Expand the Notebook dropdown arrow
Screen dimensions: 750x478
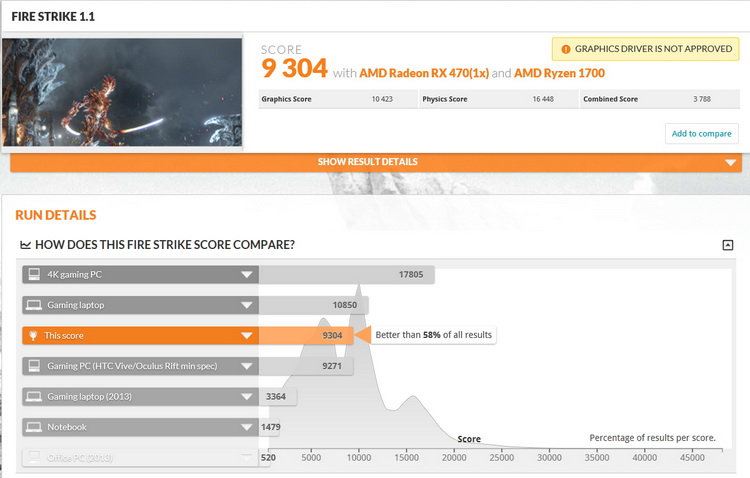tap(246, 427)
